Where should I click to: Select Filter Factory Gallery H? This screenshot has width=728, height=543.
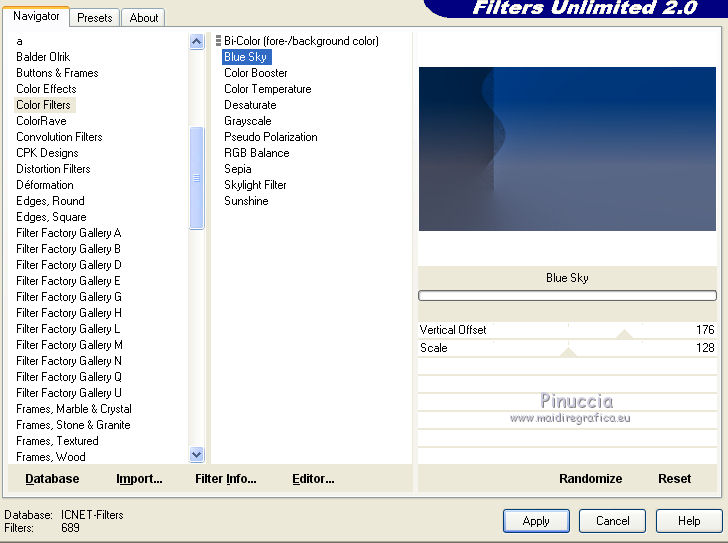tap(69, 313)
